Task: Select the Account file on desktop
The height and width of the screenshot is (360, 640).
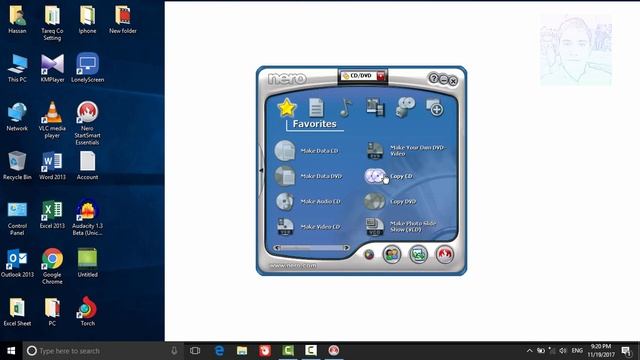Action: click(x=87, y=166)
